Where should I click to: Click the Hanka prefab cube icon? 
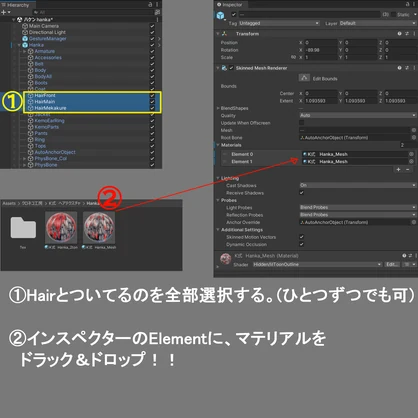pos(25,45)
